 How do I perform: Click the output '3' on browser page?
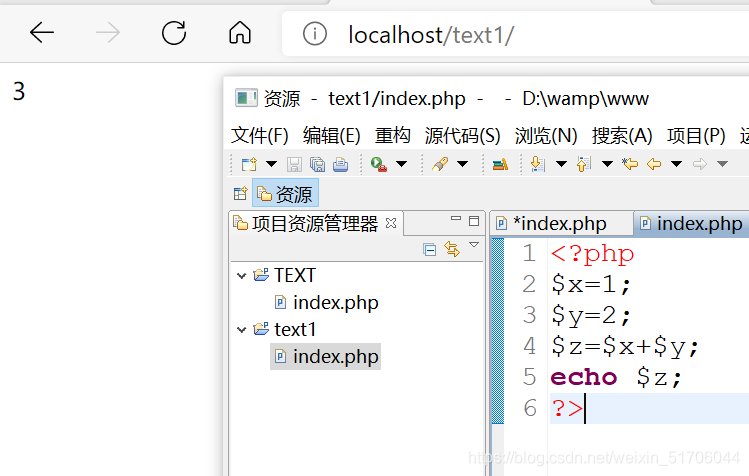(19, 91)
